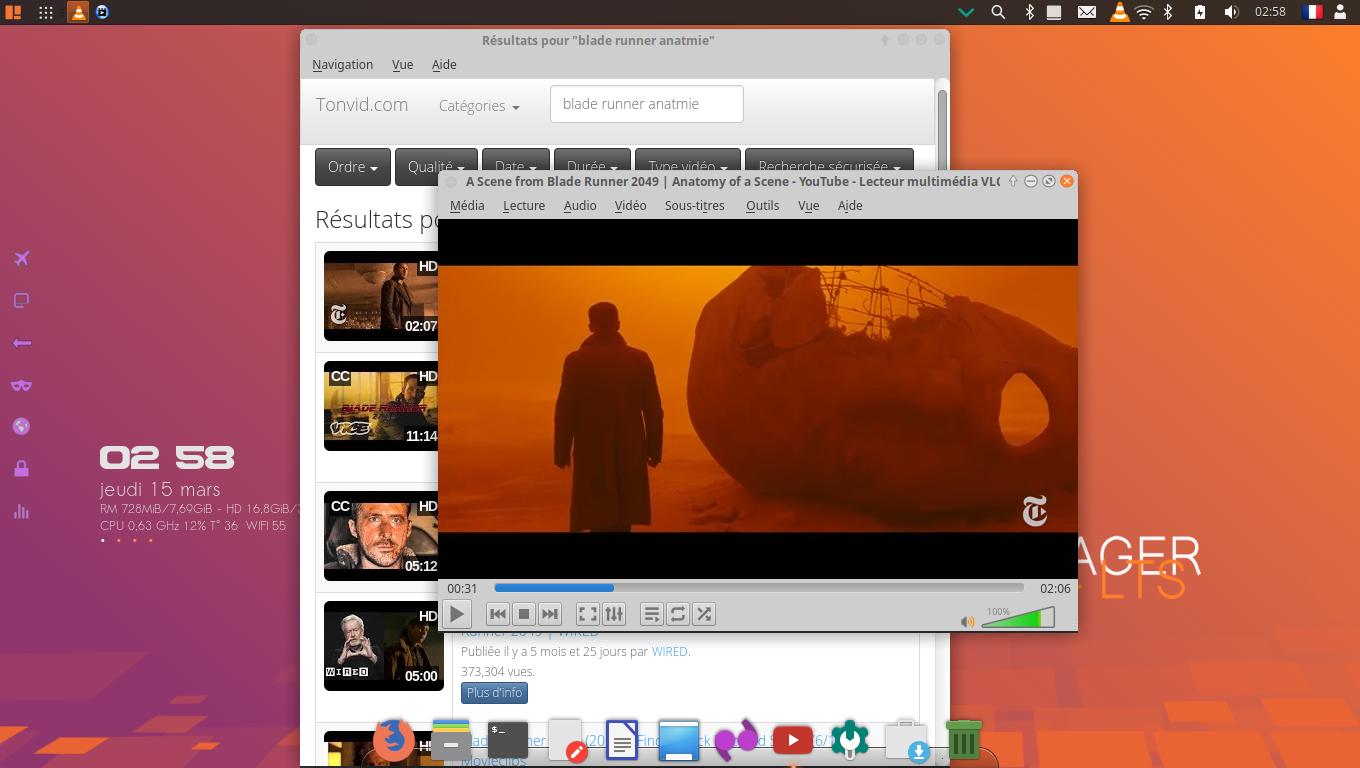Open VLC Lecture menu

[x=524, y=205]
